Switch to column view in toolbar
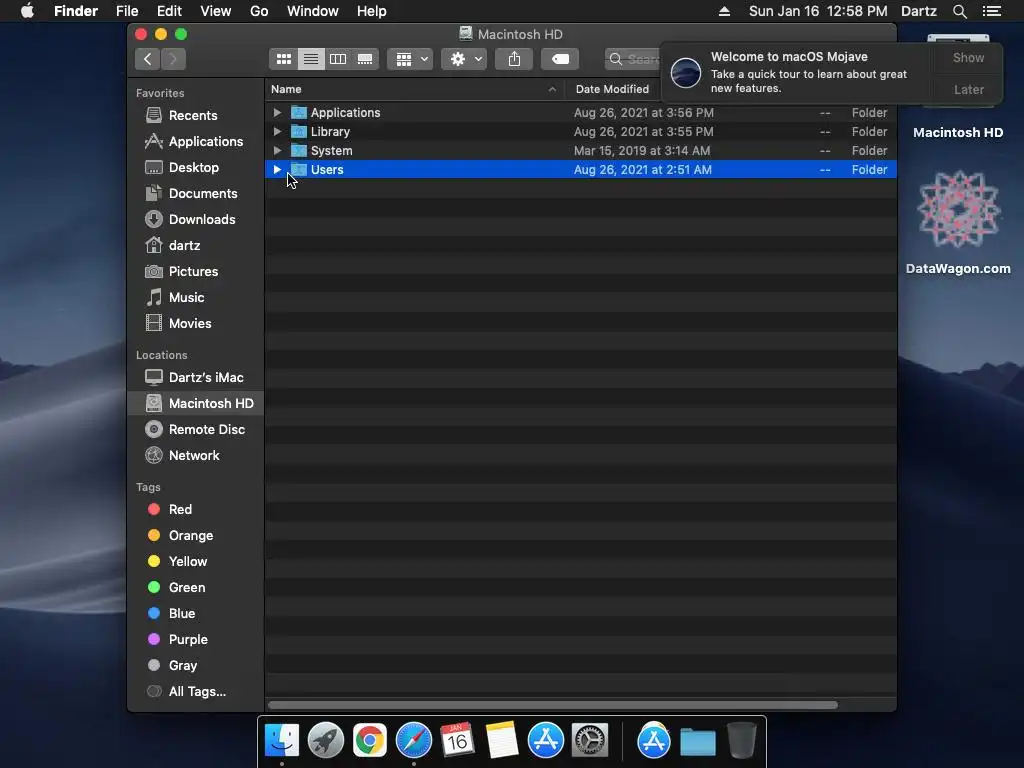1024x768 pixels. coord(338,59)
